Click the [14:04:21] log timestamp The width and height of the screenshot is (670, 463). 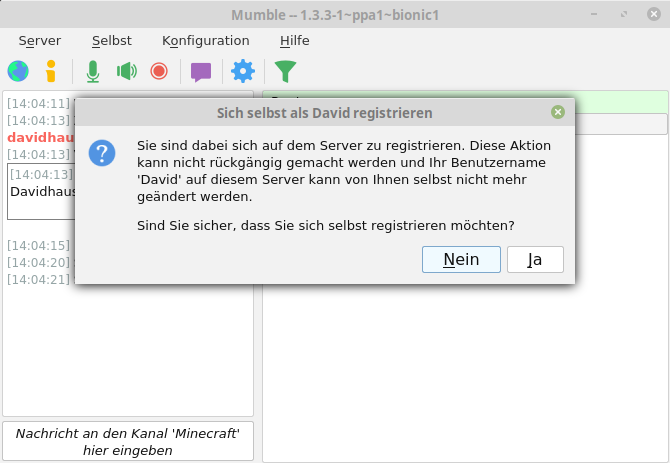click(38, 279)
